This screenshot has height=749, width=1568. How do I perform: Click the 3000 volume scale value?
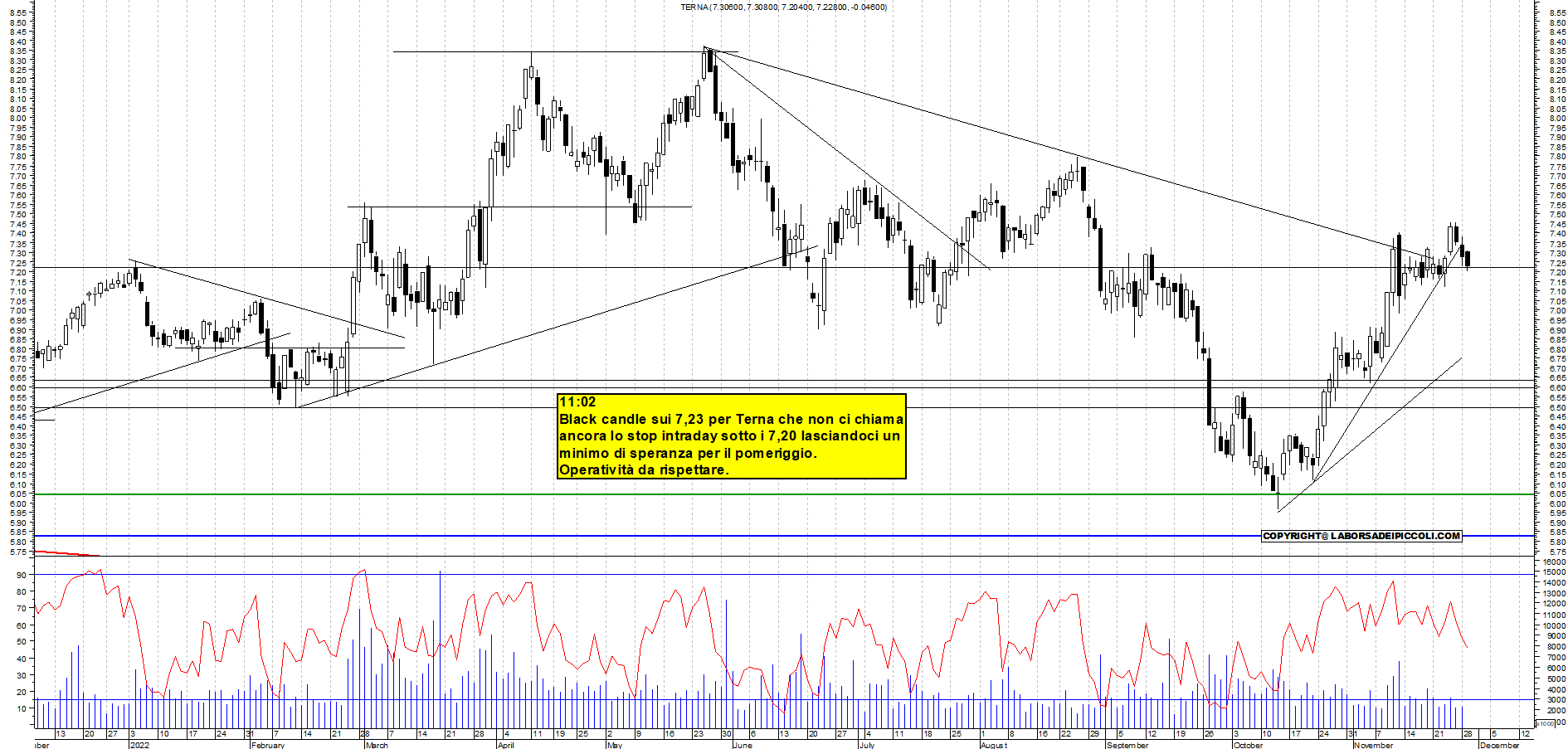pos(1556,700)
